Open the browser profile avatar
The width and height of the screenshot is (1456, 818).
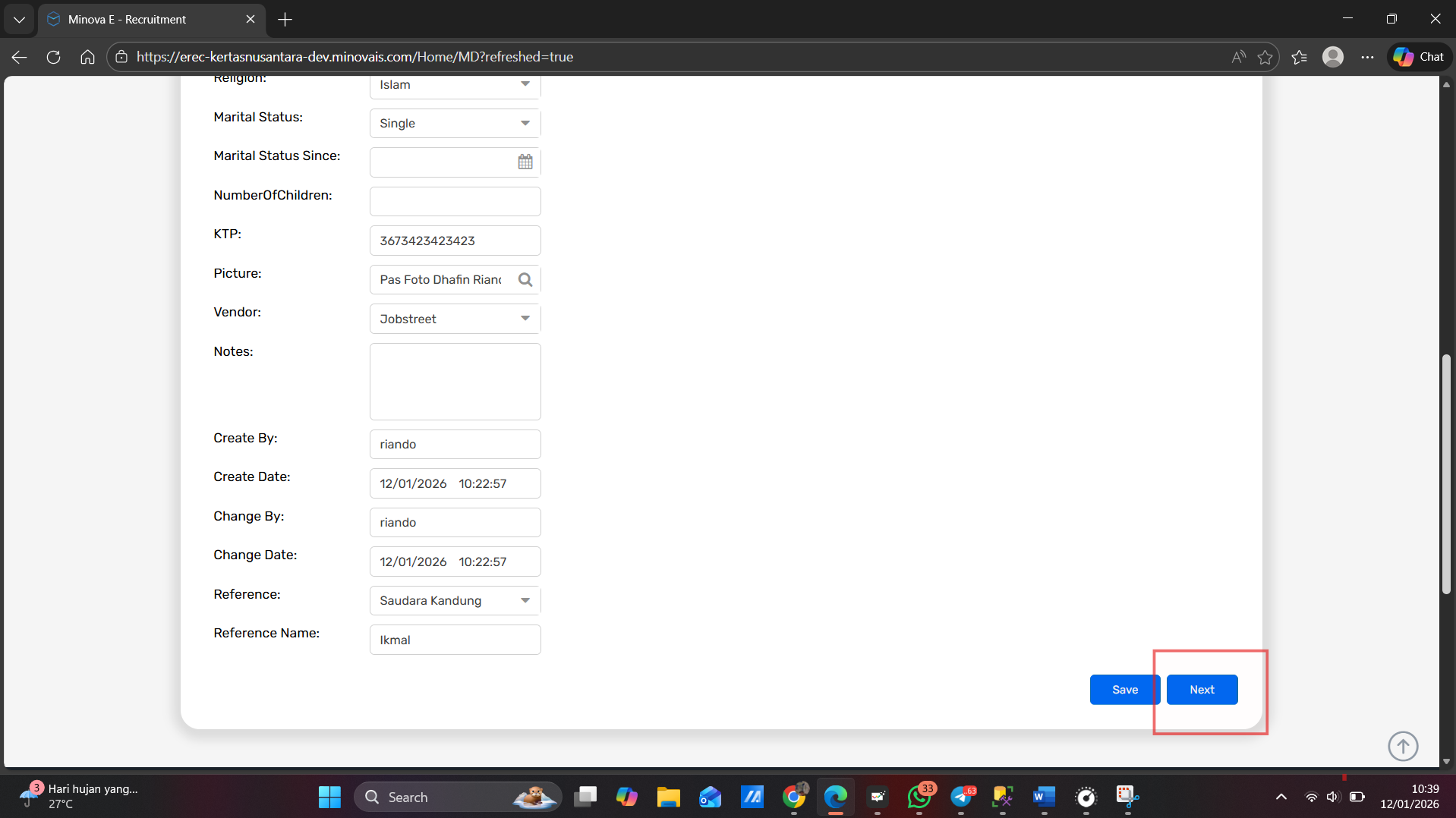(1332, 57)
